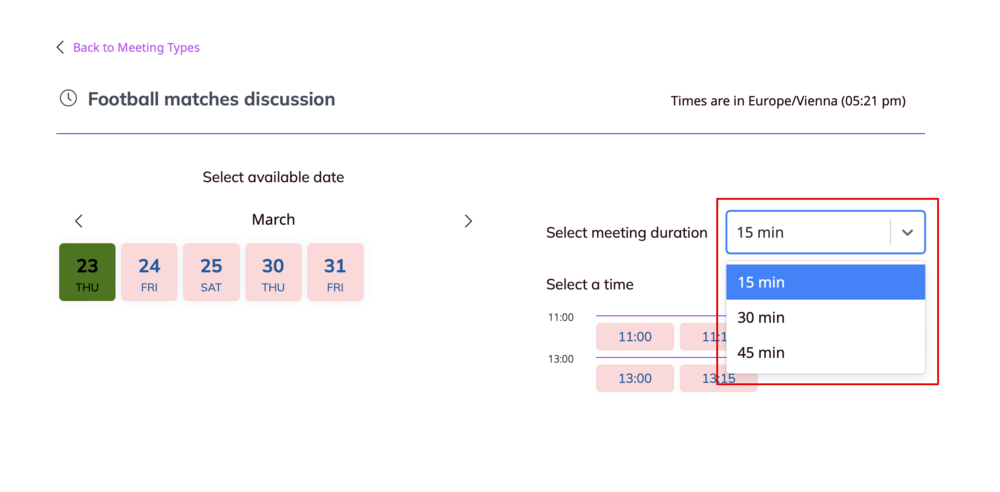This screenshot has height=492, width=1000.
Task: Pick the 13:15 time slot
Action: (707, 379)
